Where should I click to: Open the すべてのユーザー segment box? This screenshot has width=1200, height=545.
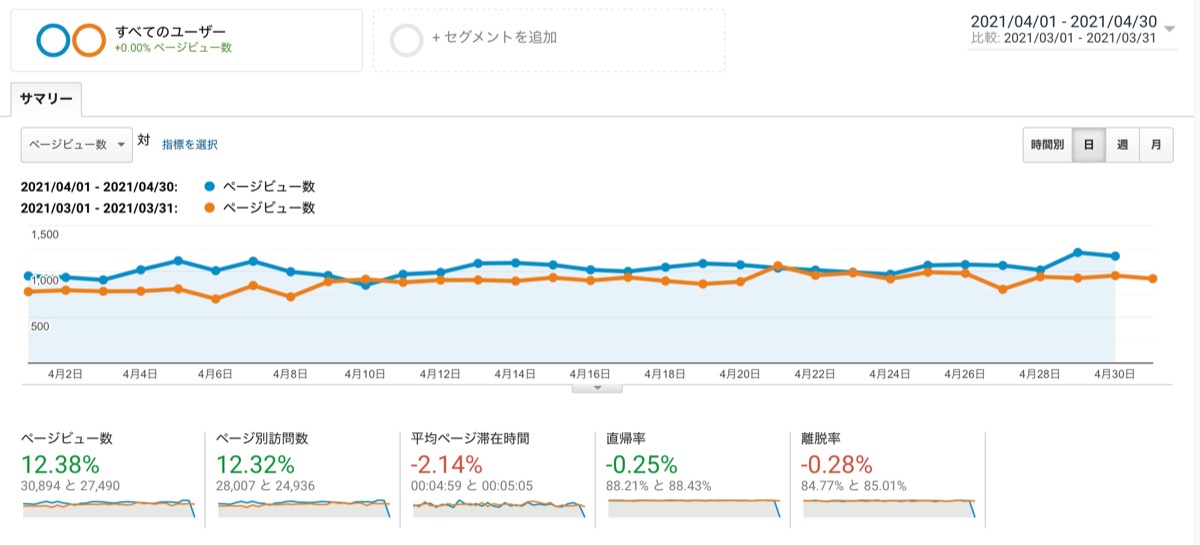187,41
